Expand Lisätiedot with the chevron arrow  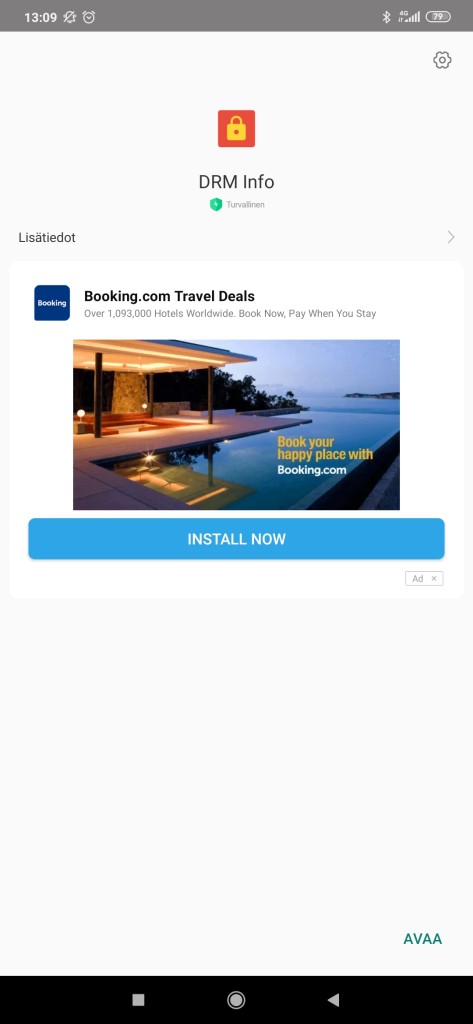tap(451, 237)
